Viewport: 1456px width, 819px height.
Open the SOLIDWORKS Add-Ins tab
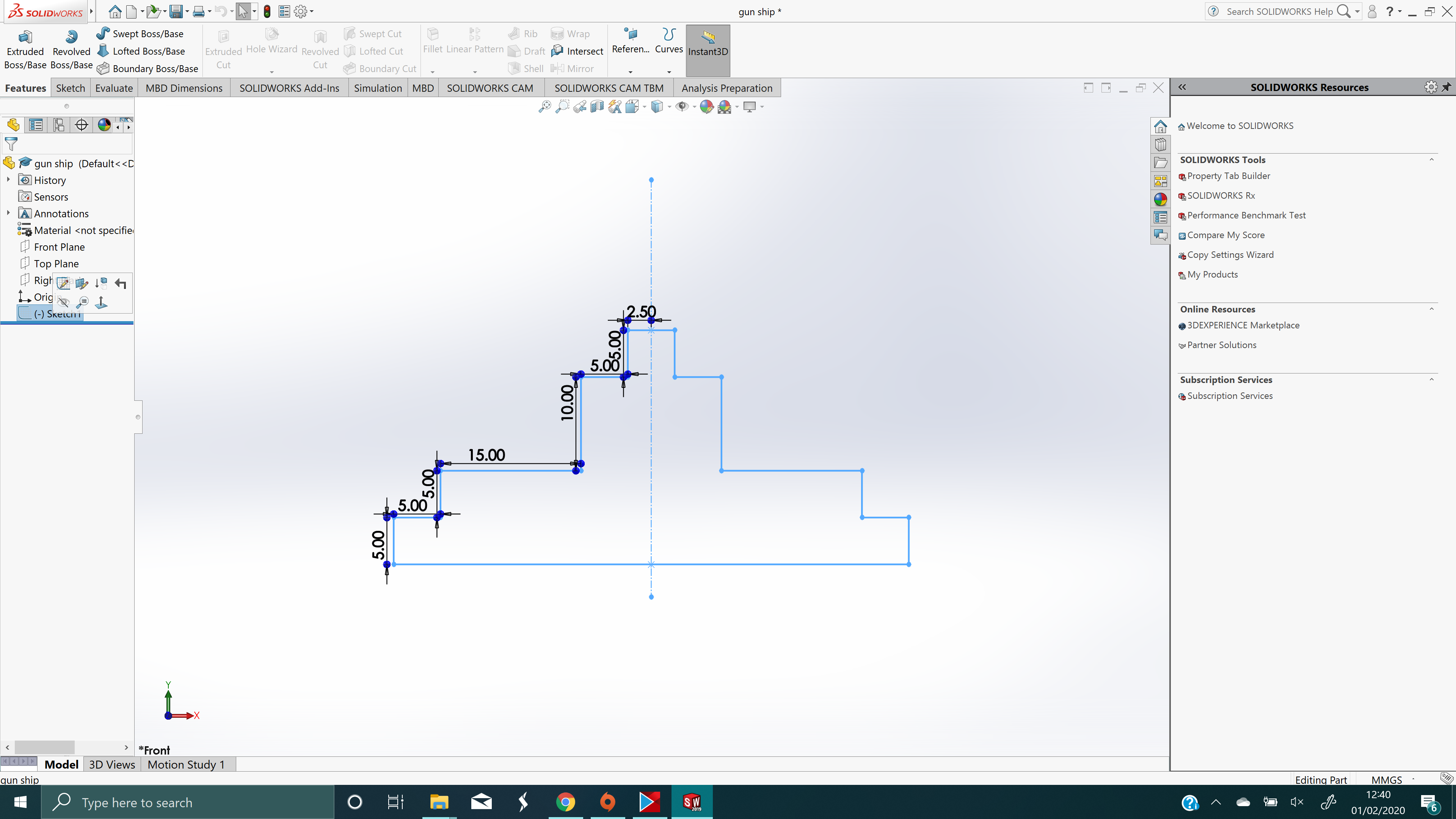tap(289, 88)
